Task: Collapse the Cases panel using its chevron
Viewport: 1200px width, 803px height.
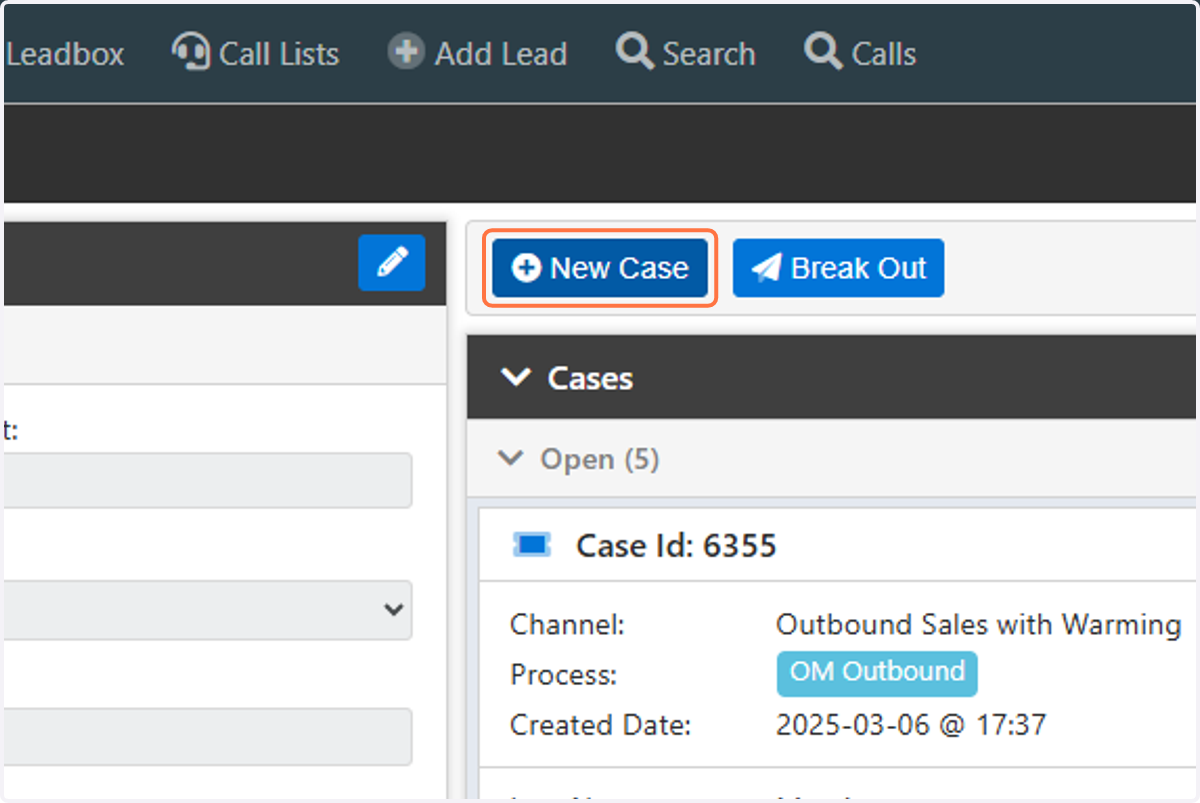Action: pos(516,378)
